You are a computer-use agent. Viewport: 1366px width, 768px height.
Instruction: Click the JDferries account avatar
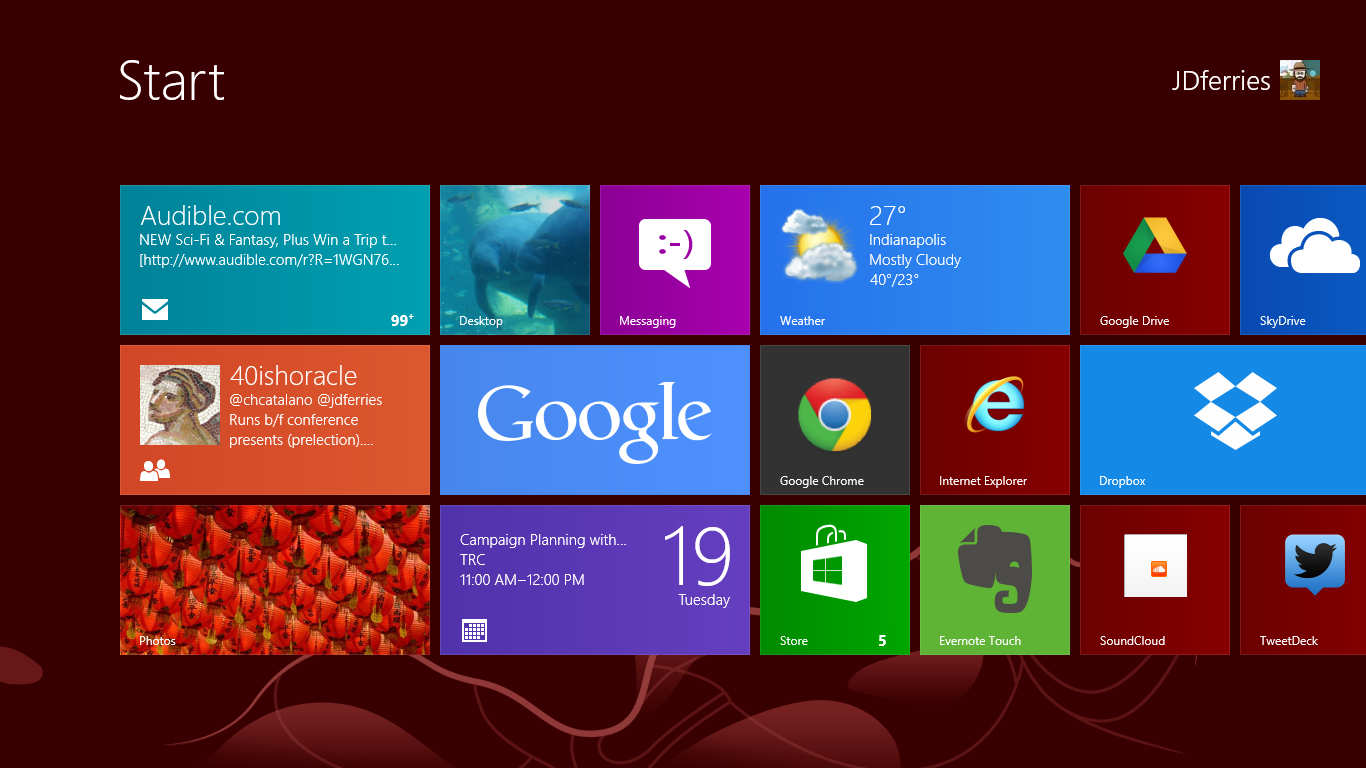pos(1300,80)
